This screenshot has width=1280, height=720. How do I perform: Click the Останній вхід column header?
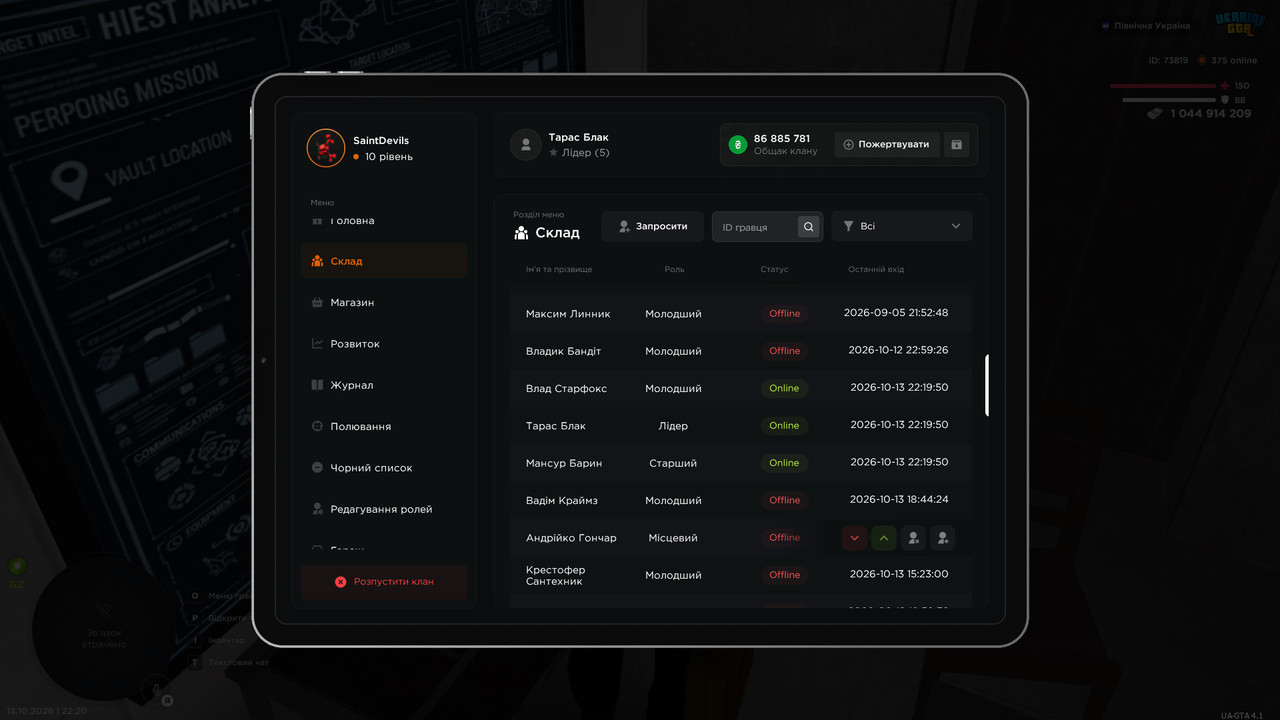pyautogui.click(x=876, y=270)
